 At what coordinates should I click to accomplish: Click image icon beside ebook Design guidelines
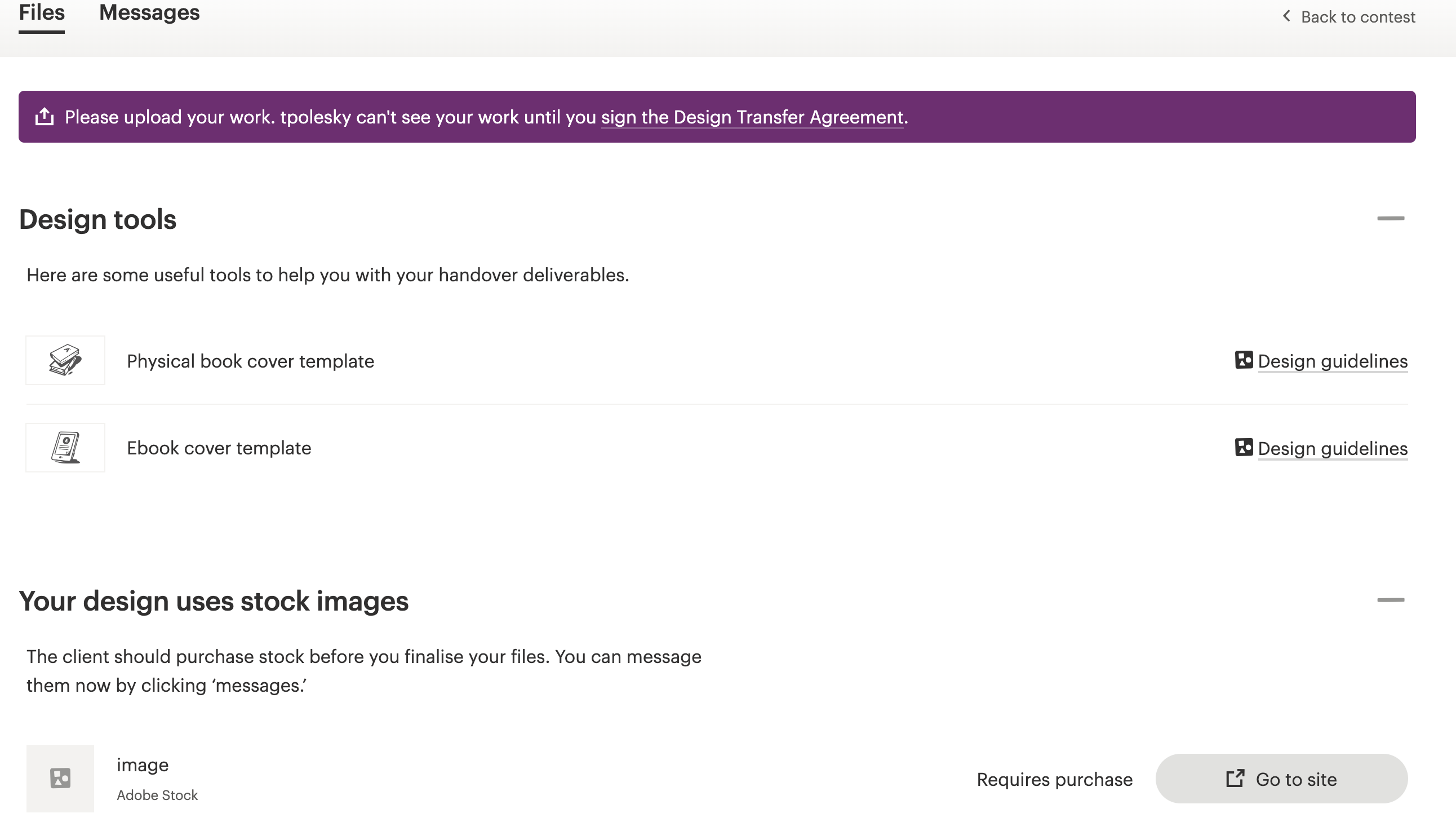pyautogui.click(x=1244, y=447)
